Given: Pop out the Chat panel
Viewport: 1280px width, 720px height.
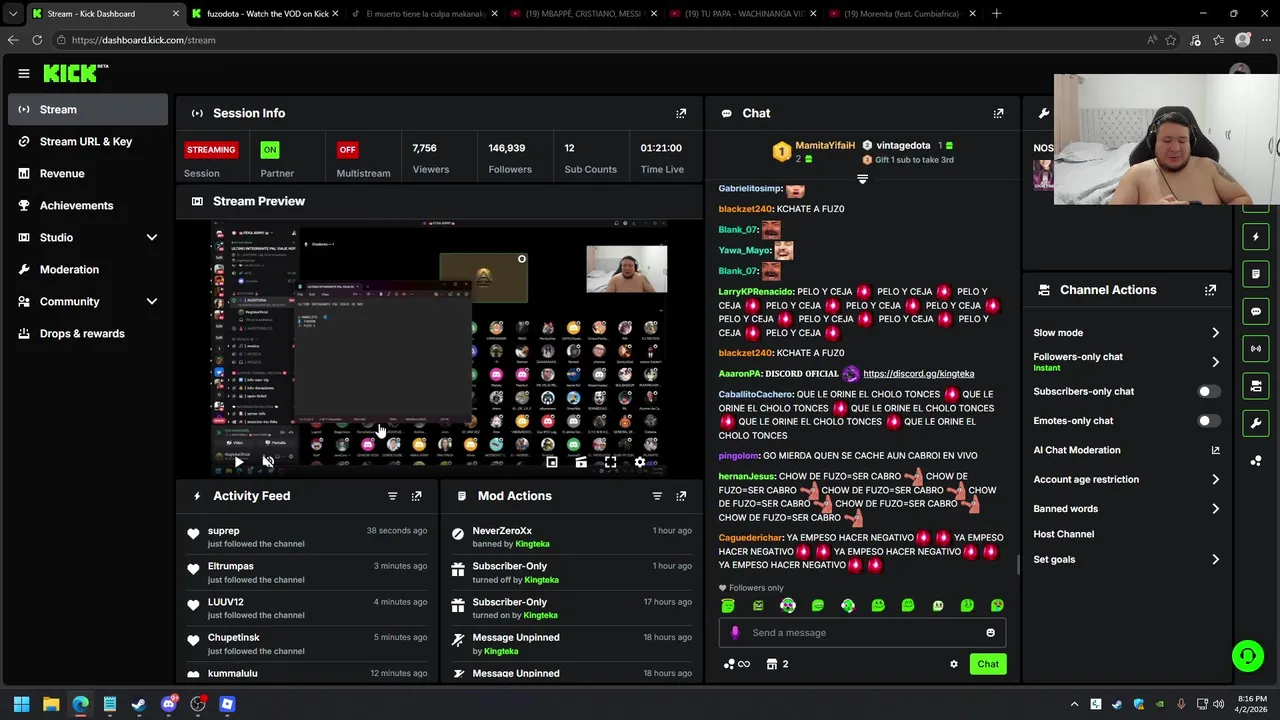Looking at the screenshot, I should [998, 113].
